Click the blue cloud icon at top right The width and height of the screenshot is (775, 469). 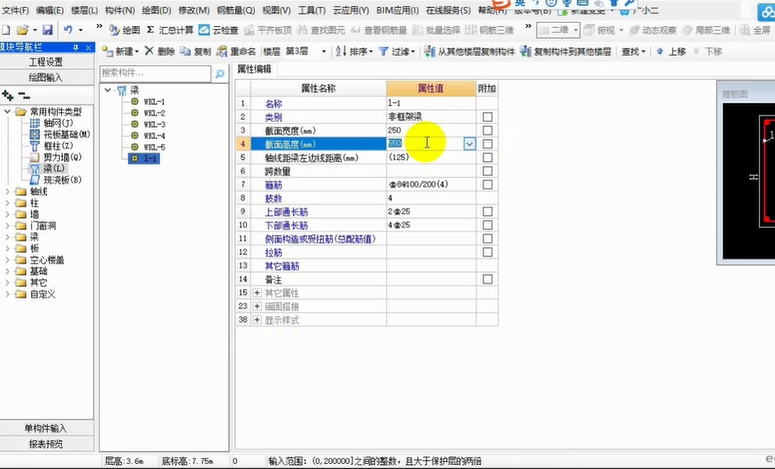[768, 13]
